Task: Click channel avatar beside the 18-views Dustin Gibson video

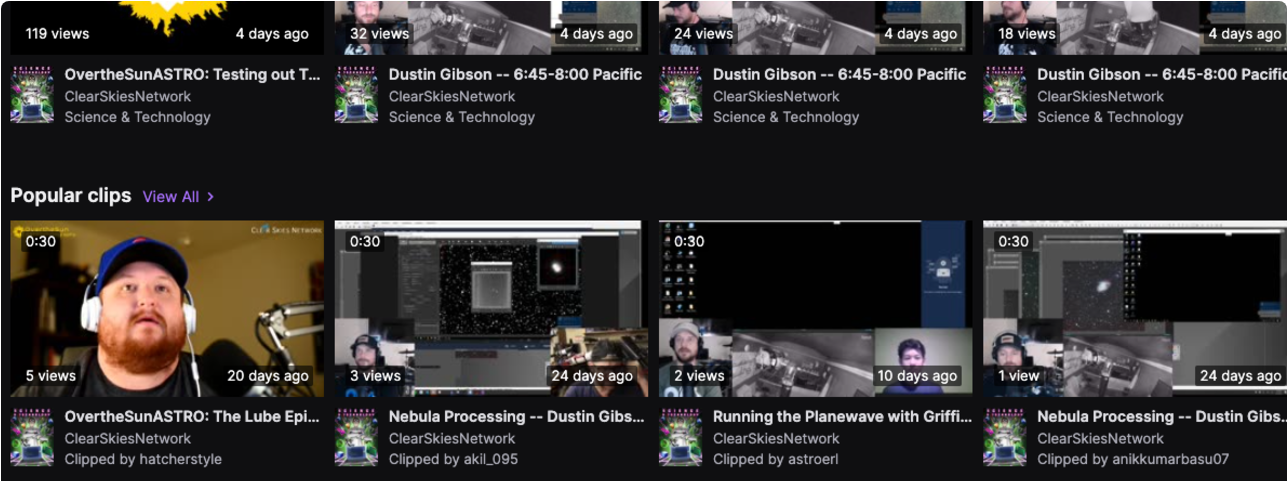Action: (1004, 95)
